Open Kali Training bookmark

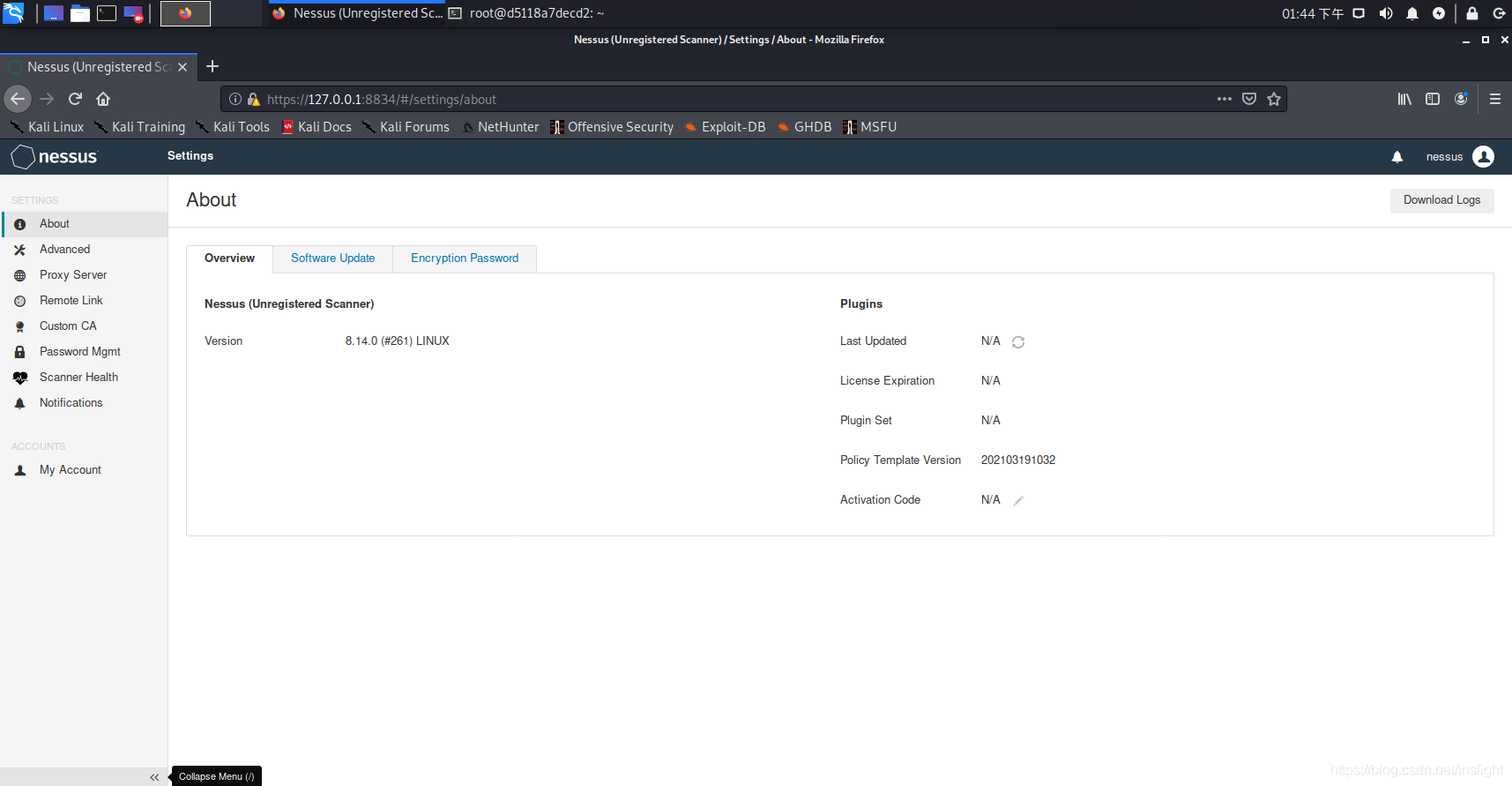coord(139,127)
